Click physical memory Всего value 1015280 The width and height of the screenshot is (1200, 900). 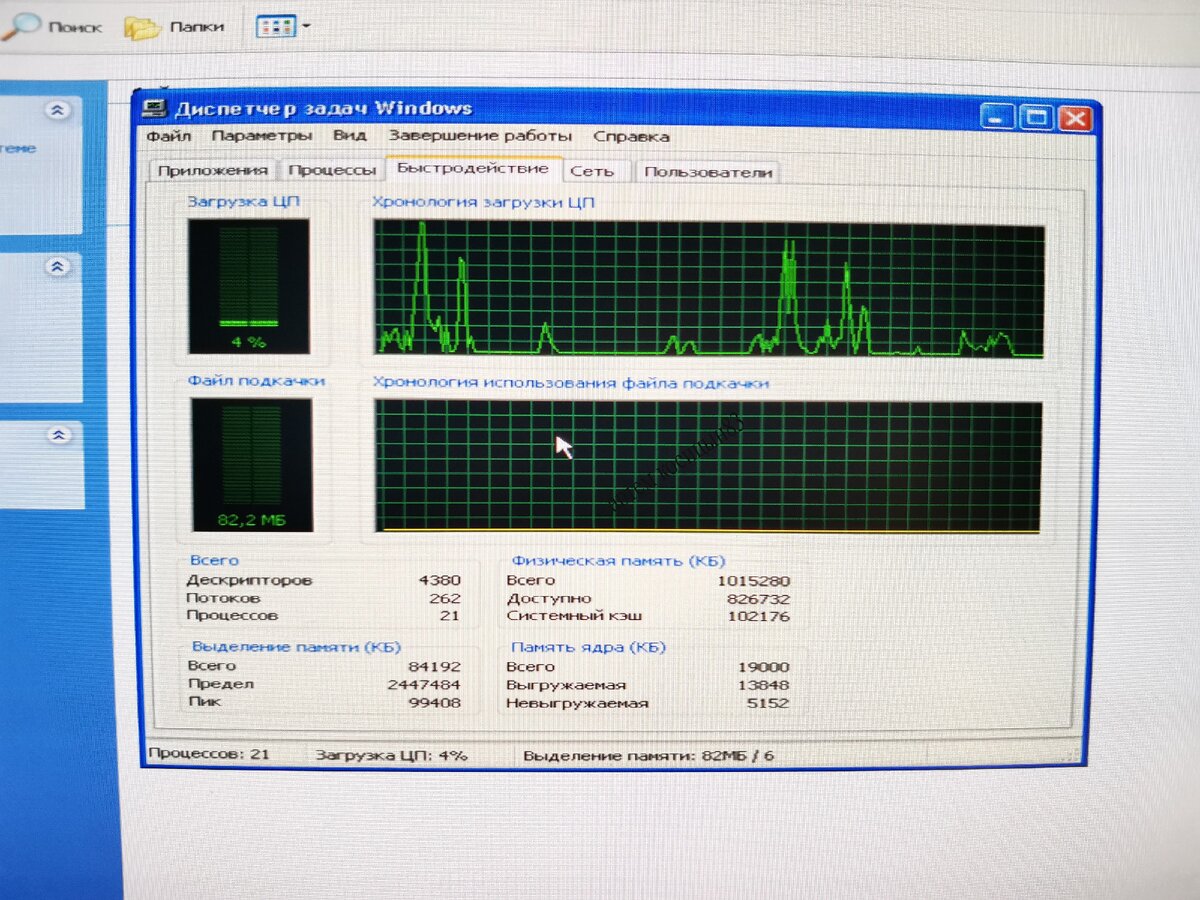[x=753, y=580]
